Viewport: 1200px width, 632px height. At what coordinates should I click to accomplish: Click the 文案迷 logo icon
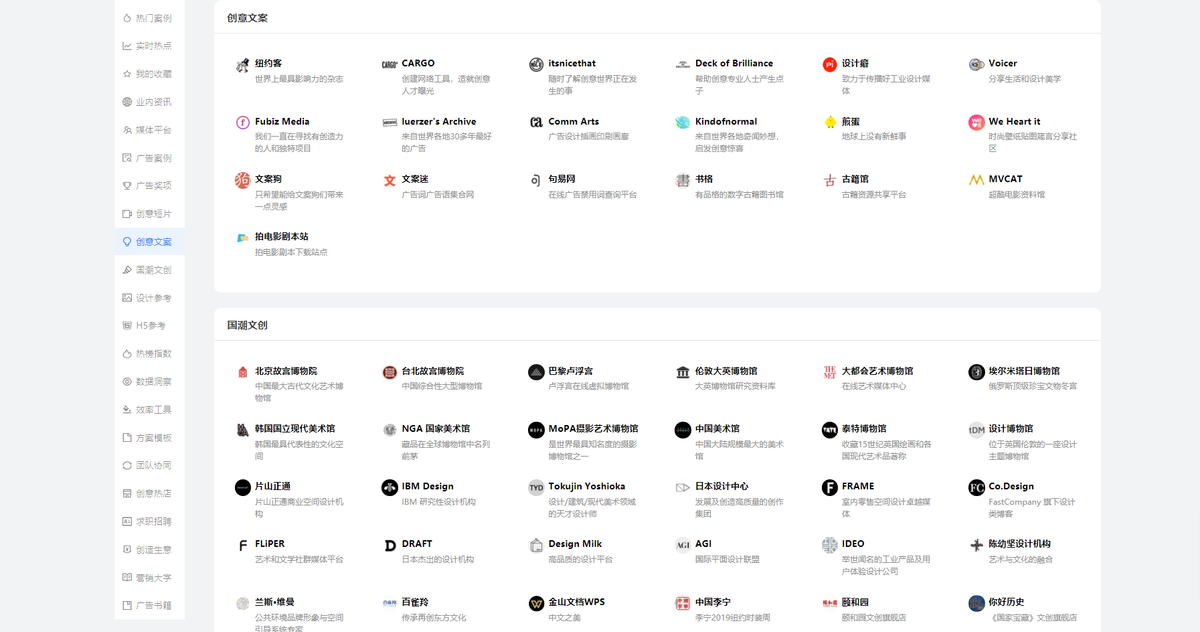[390, 180]
